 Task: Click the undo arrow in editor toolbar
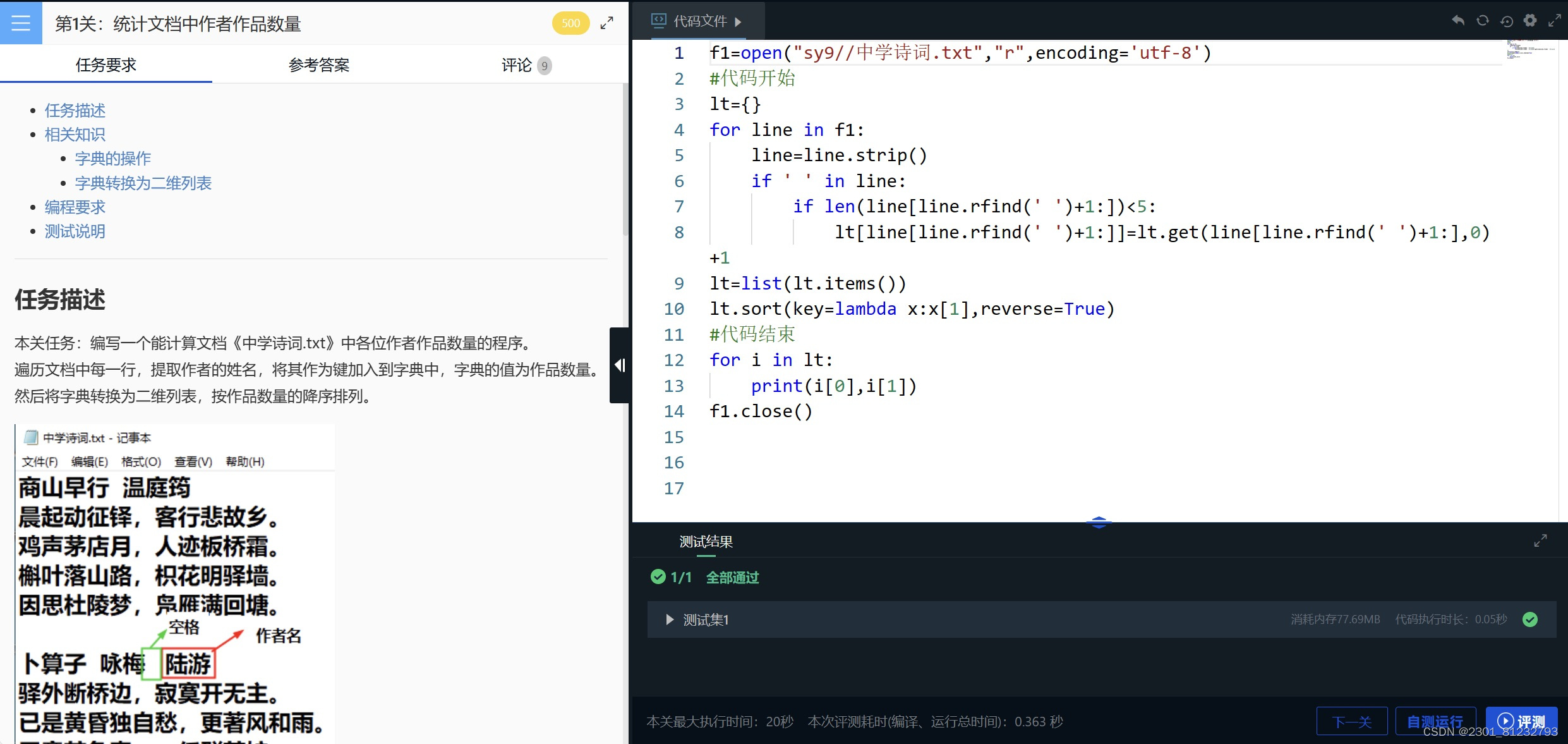click(1458, 21)
